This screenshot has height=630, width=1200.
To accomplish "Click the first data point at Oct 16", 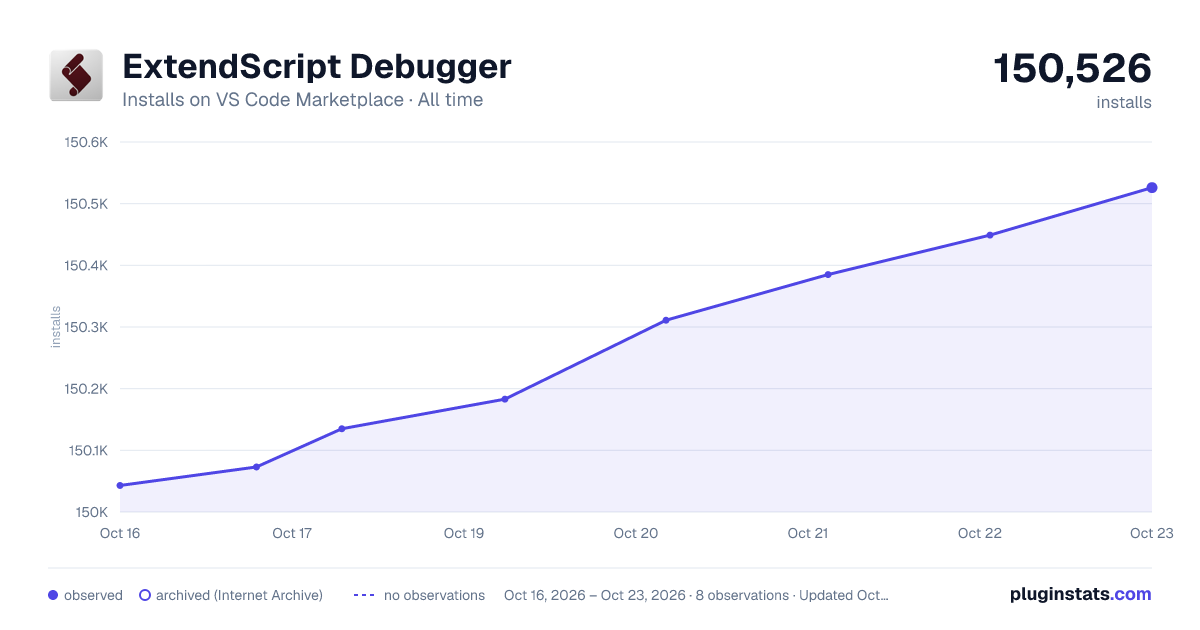I will tap(120, 486).
